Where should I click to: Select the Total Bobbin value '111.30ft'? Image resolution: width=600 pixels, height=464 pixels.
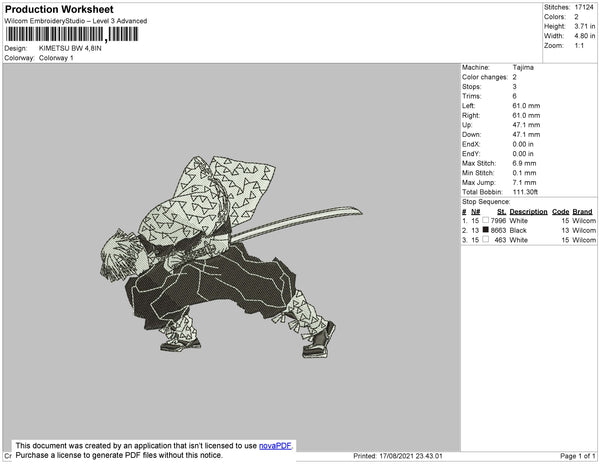[x=525, y=192]
